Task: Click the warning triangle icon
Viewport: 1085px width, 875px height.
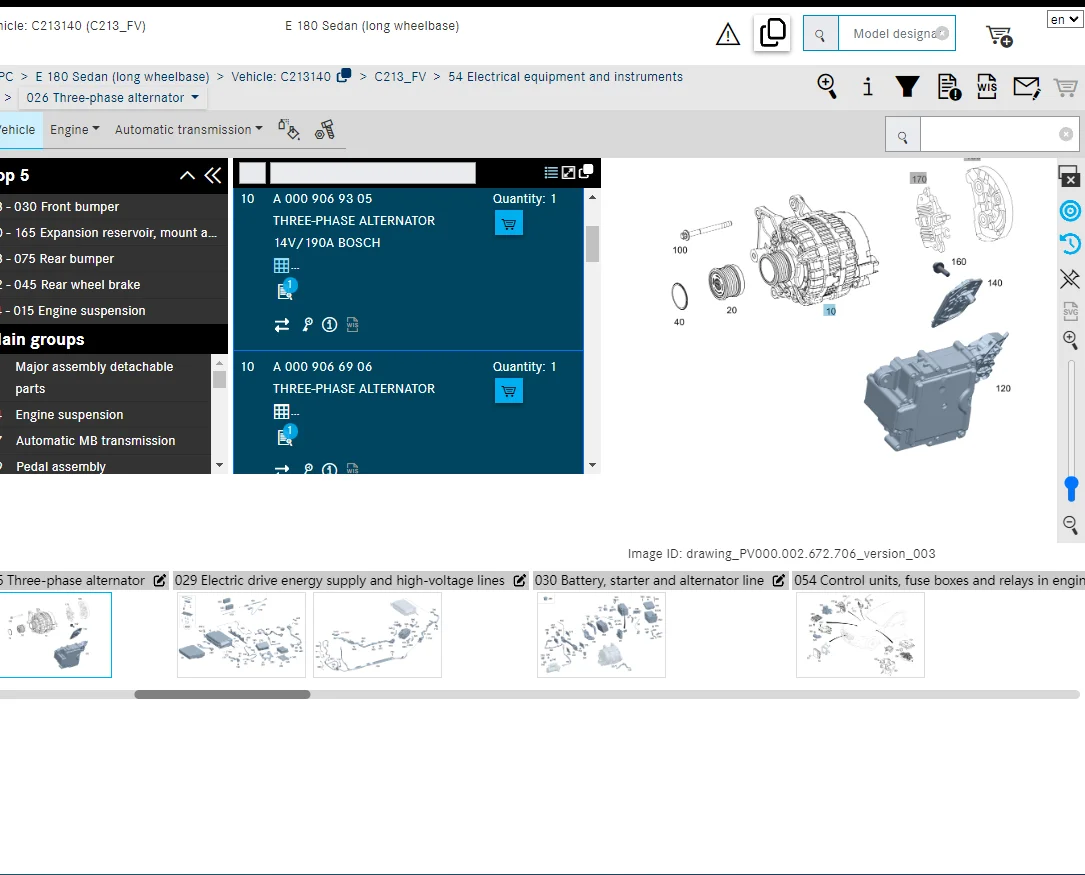Action: (x=727, y=34)
